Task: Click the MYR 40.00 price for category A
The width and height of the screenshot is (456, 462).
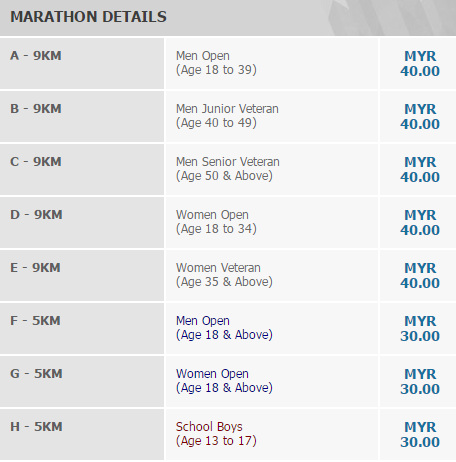Action: (x=420, y=63)
